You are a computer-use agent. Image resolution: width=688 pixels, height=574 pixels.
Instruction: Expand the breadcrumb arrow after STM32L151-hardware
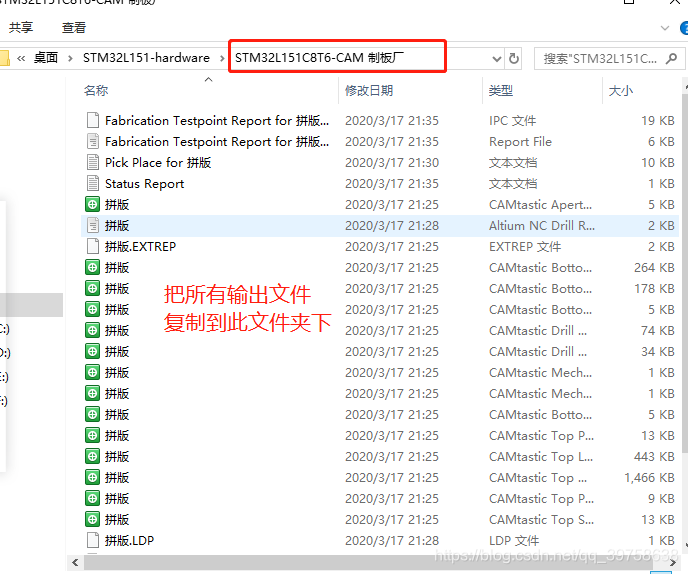[x=222, y=58]
